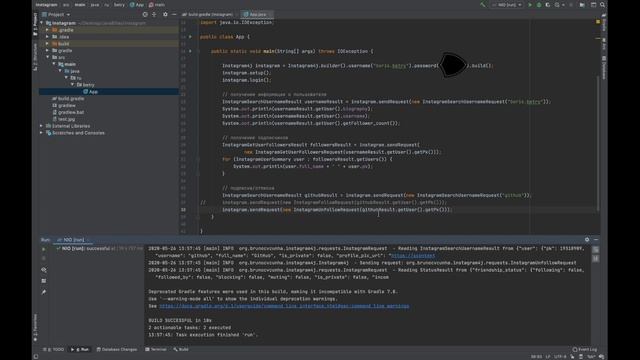The height and width of the screenshot is (360, 640).
Task: Open the Database side panel tab
Action: 604,67
